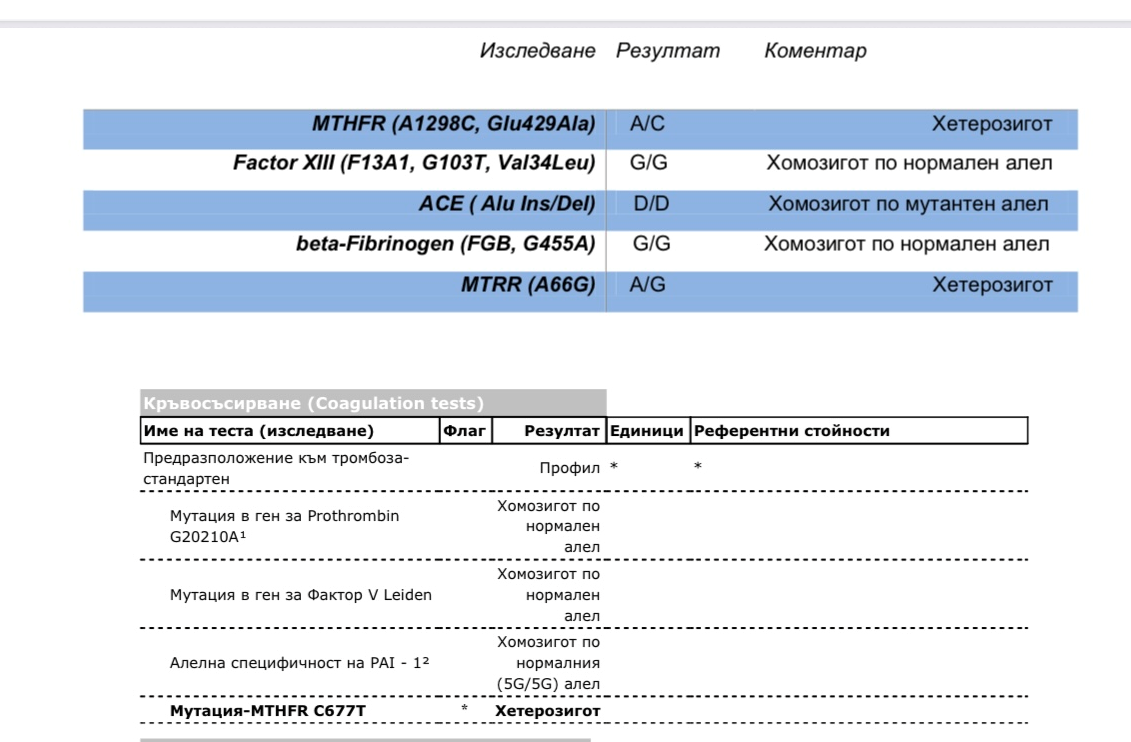This screenshot has width=1131, height=742.
Task: Click the MTHFR A1298C row label
Action: coord(453,125)
